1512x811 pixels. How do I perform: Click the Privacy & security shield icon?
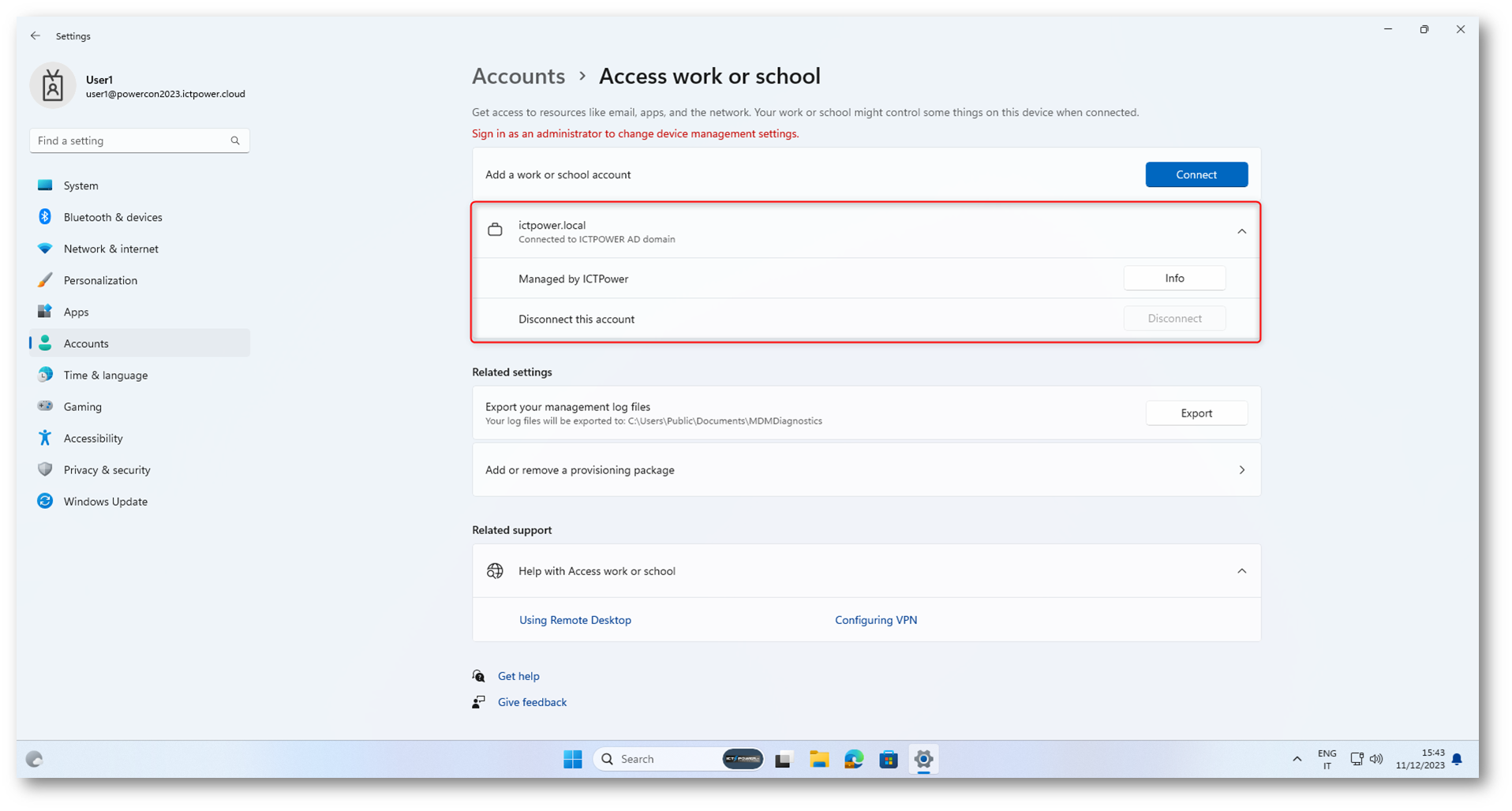[x=45, y=469]
